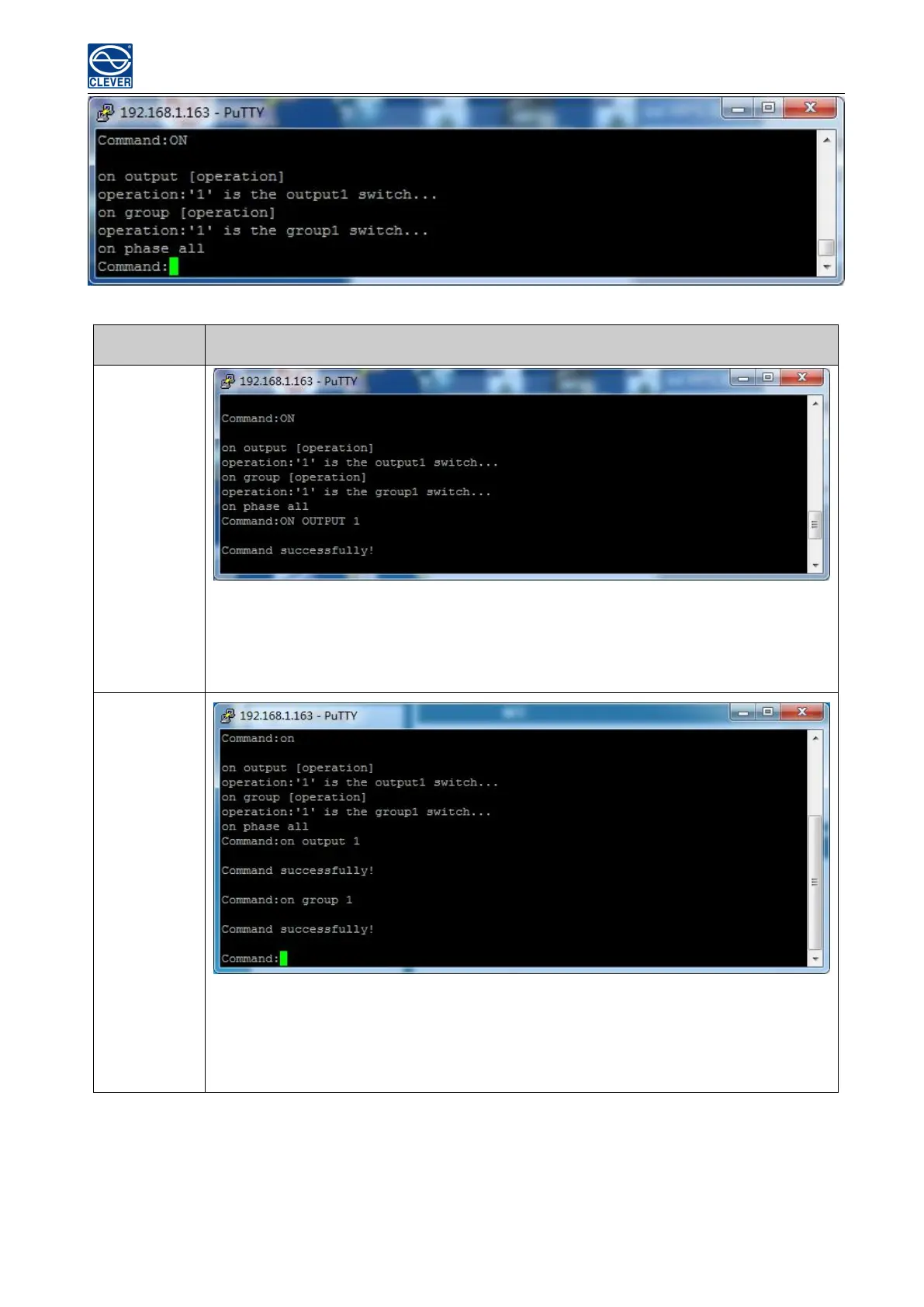Click 'on phase all' line in bottom window
The image size is (924, 1307).
tap(265, 827)
